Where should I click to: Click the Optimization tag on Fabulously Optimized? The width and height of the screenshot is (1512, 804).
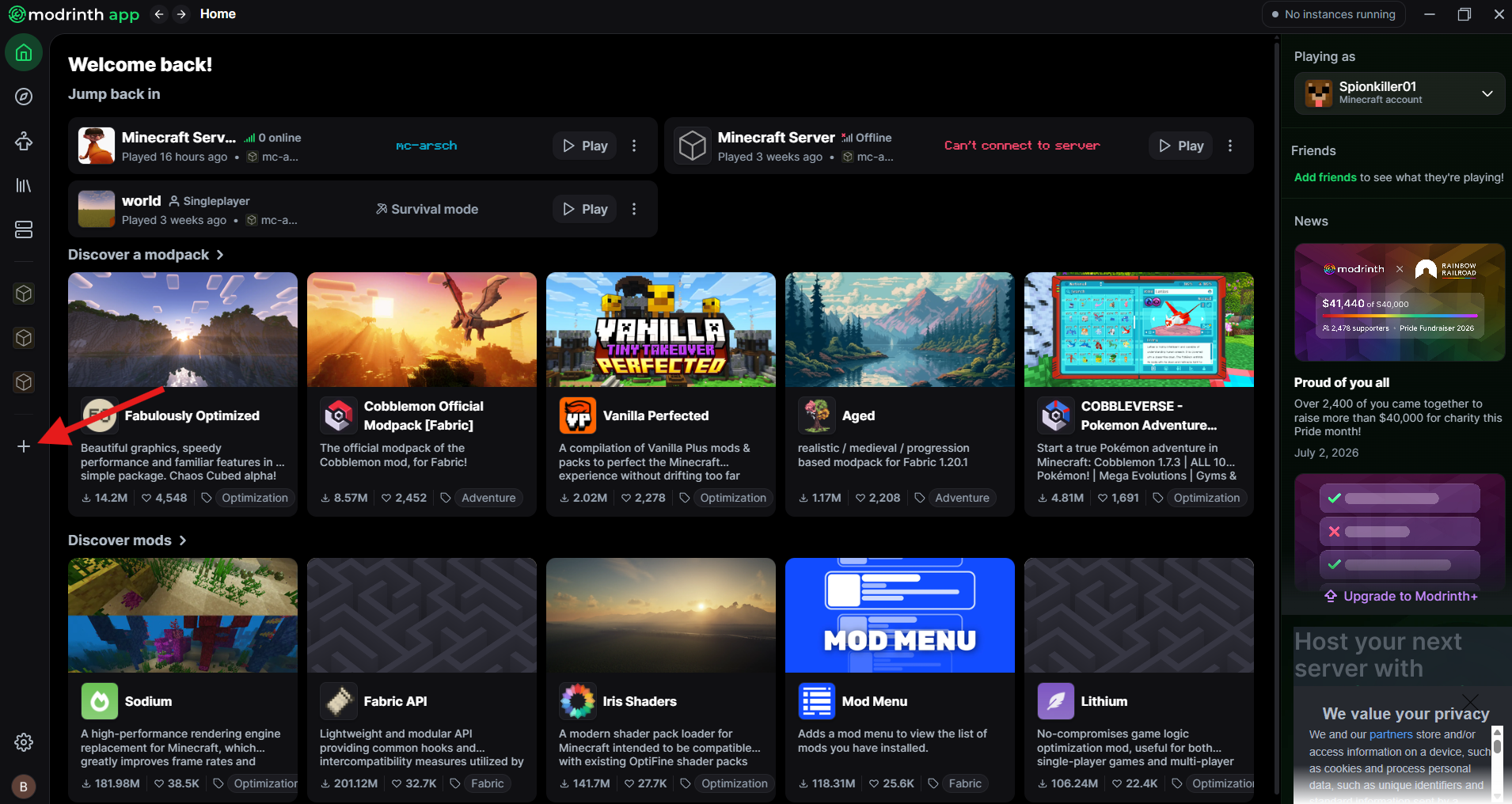(x=255, y=498)
